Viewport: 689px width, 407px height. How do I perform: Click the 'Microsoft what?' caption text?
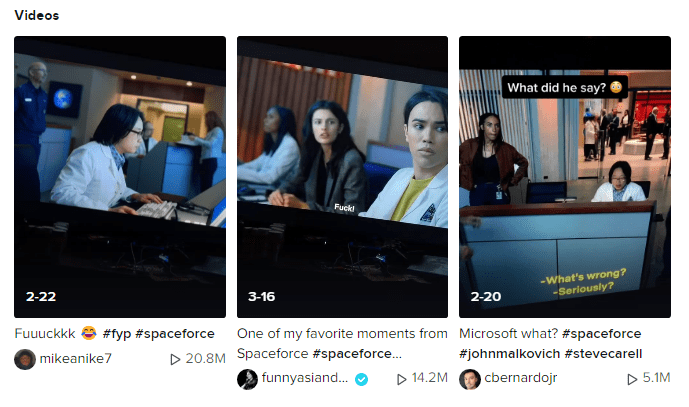pyautogui.click(x=508, y=334)
